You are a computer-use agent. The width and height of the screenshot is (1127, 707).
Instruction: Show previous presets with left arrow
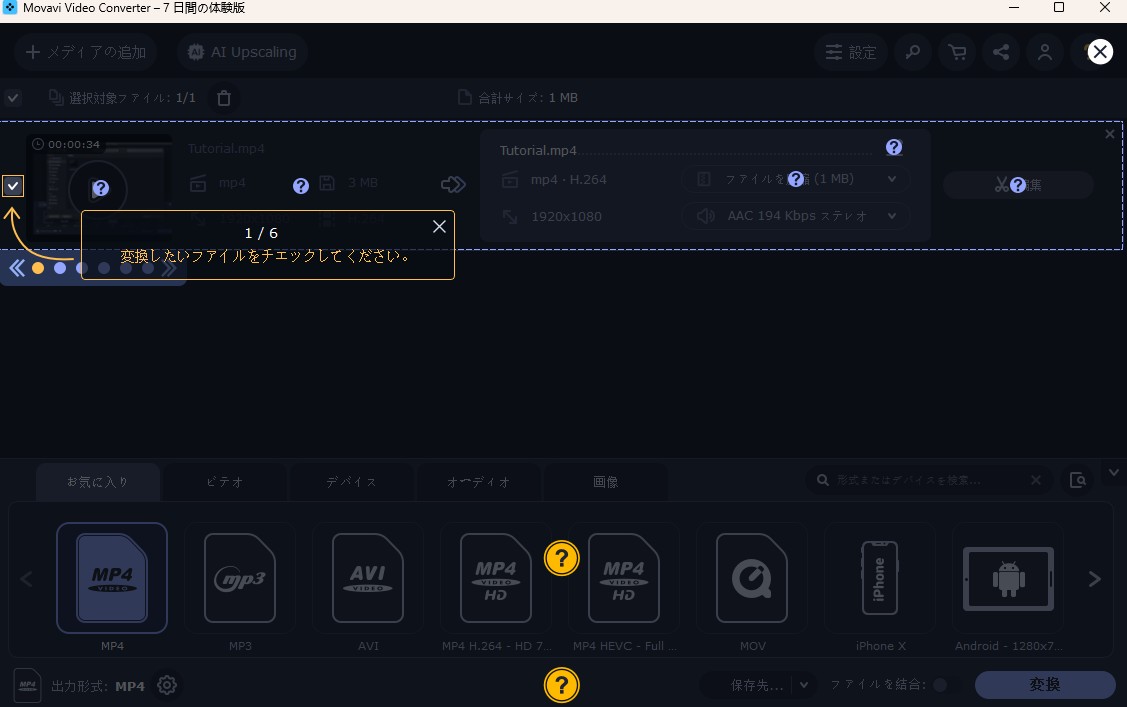coord(27,579)
